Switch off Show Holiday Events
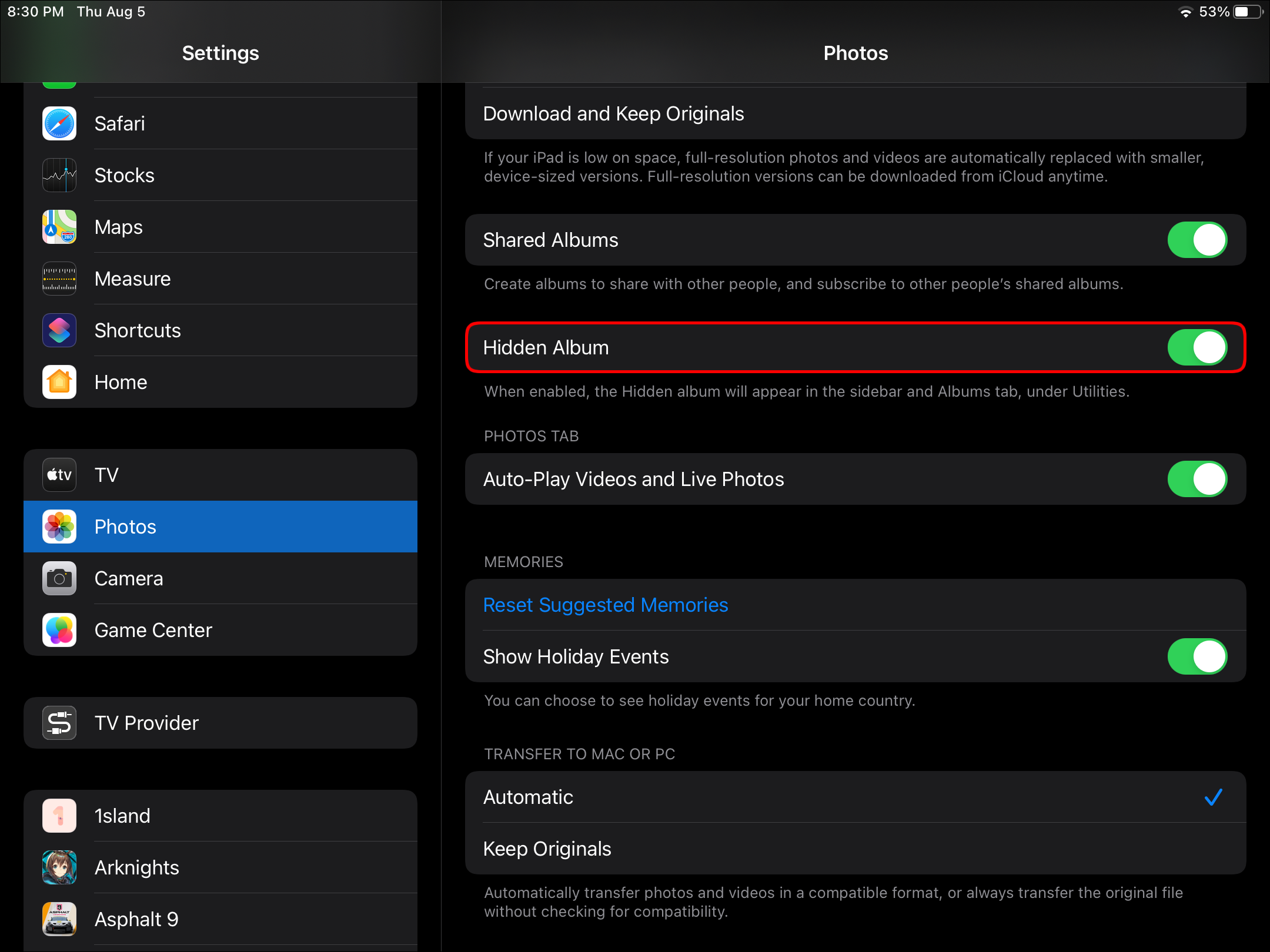The height and width of the screenshot is (952, 1270). click(1197, 656)
